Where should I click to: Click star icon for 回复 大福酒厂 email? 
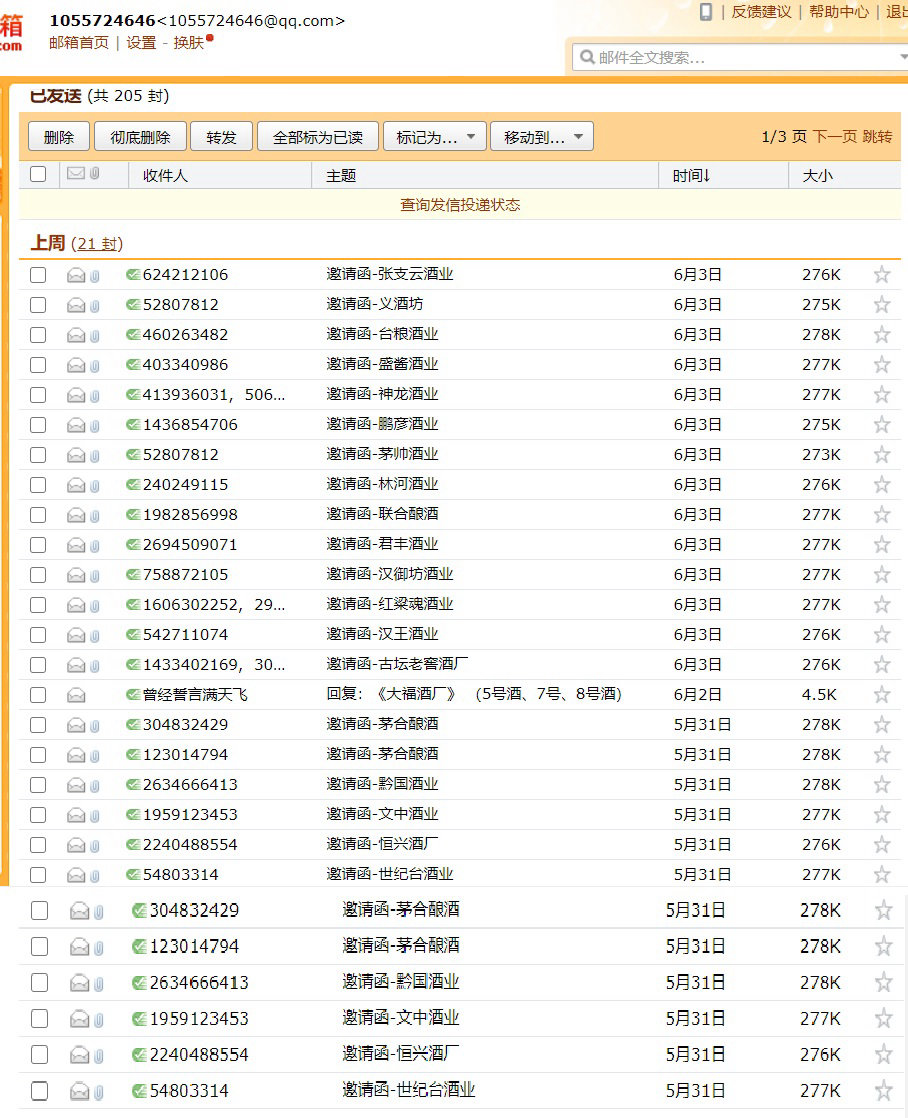point(881,695)
